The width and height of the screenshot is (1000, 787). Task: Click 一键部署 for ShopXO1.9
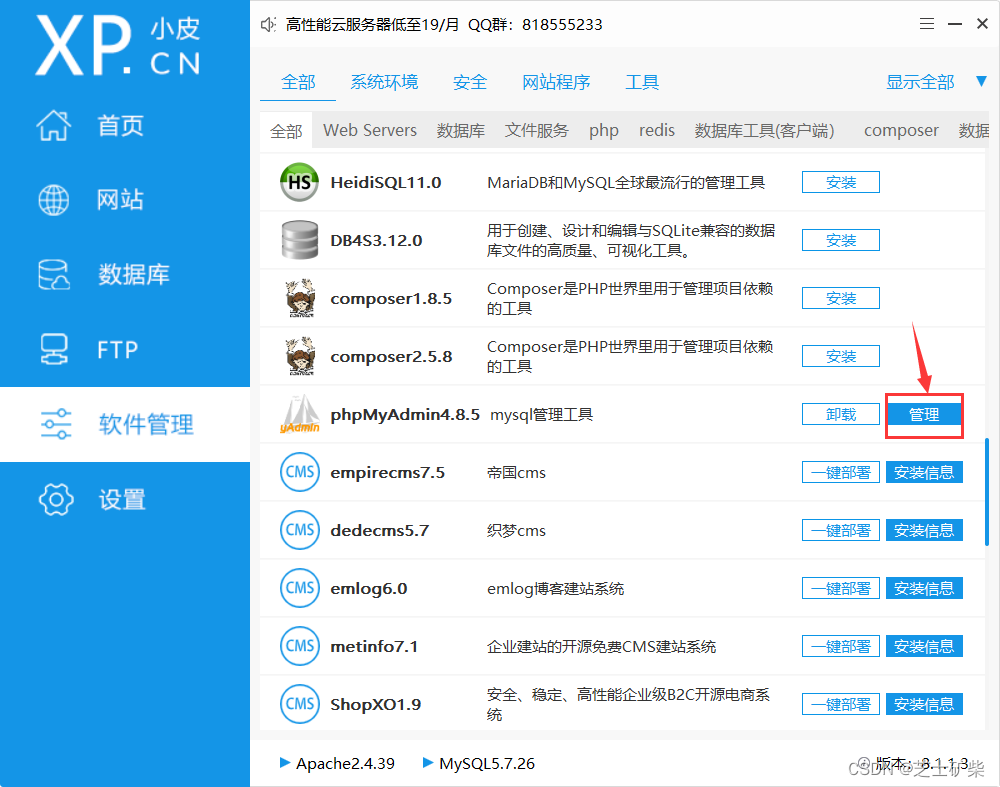841,704
